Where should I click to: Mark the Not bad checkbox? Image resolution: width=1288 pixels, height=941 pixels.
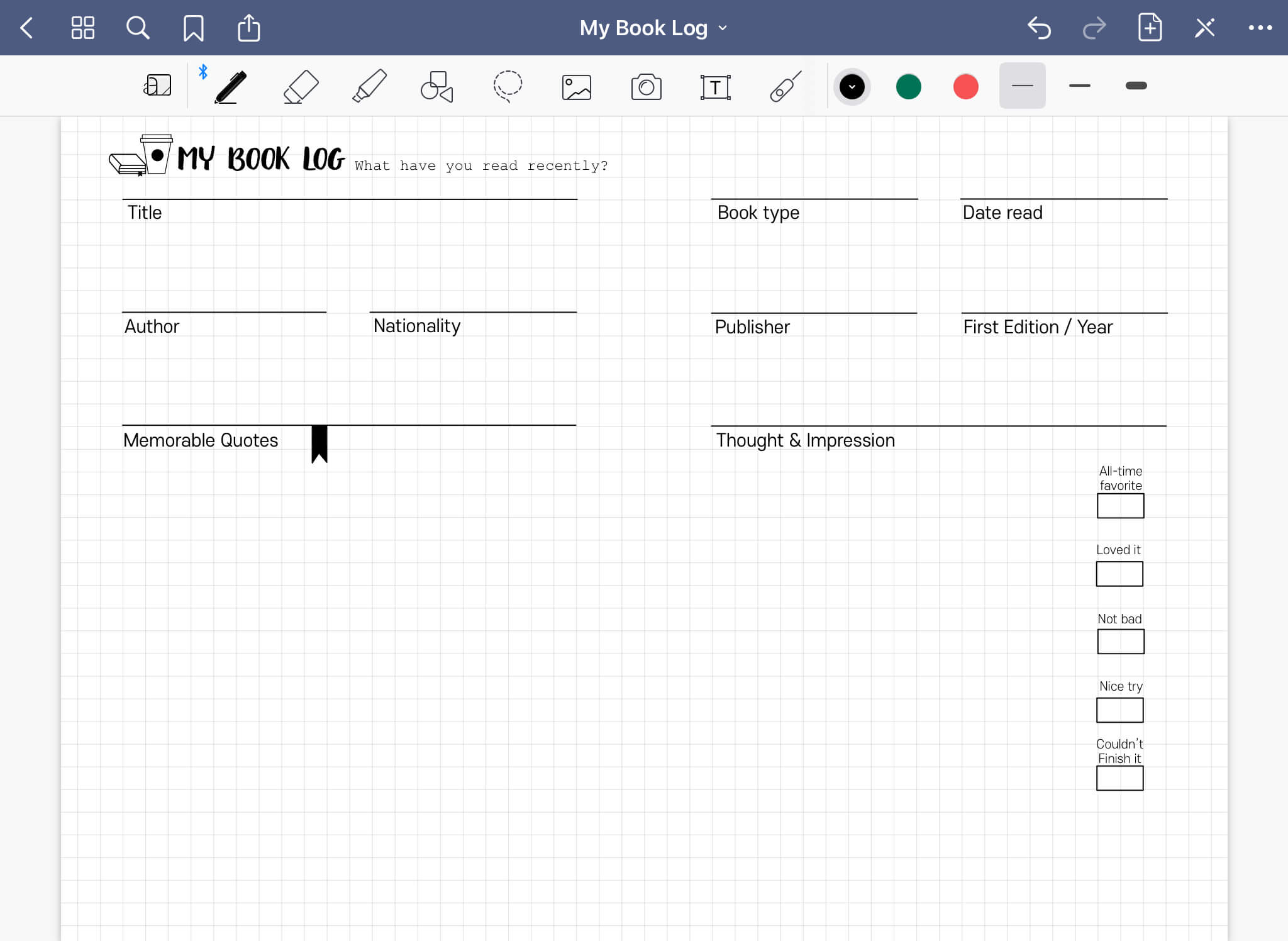[1120, 642]
